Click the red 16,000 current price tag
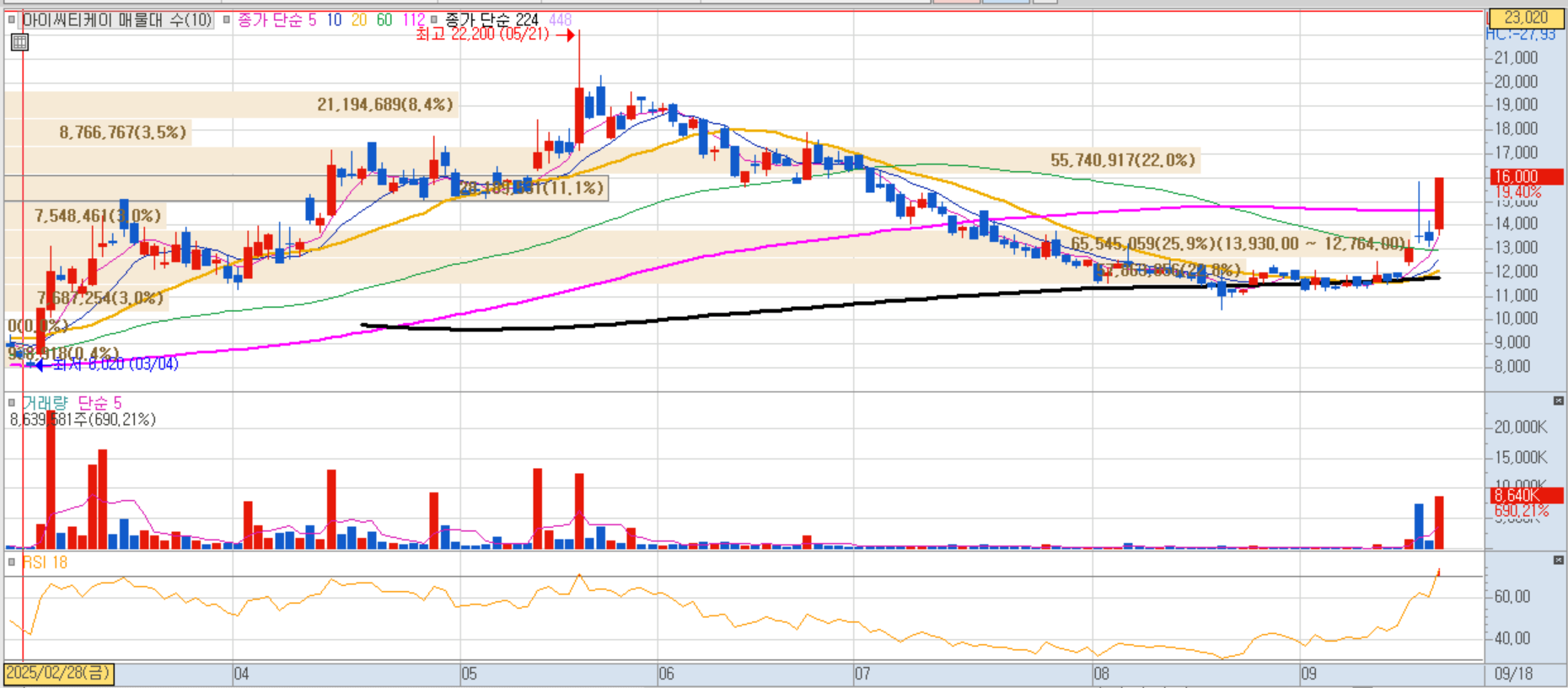The height and width of the screenshot is (688, 1568). tap(1527, 177)
